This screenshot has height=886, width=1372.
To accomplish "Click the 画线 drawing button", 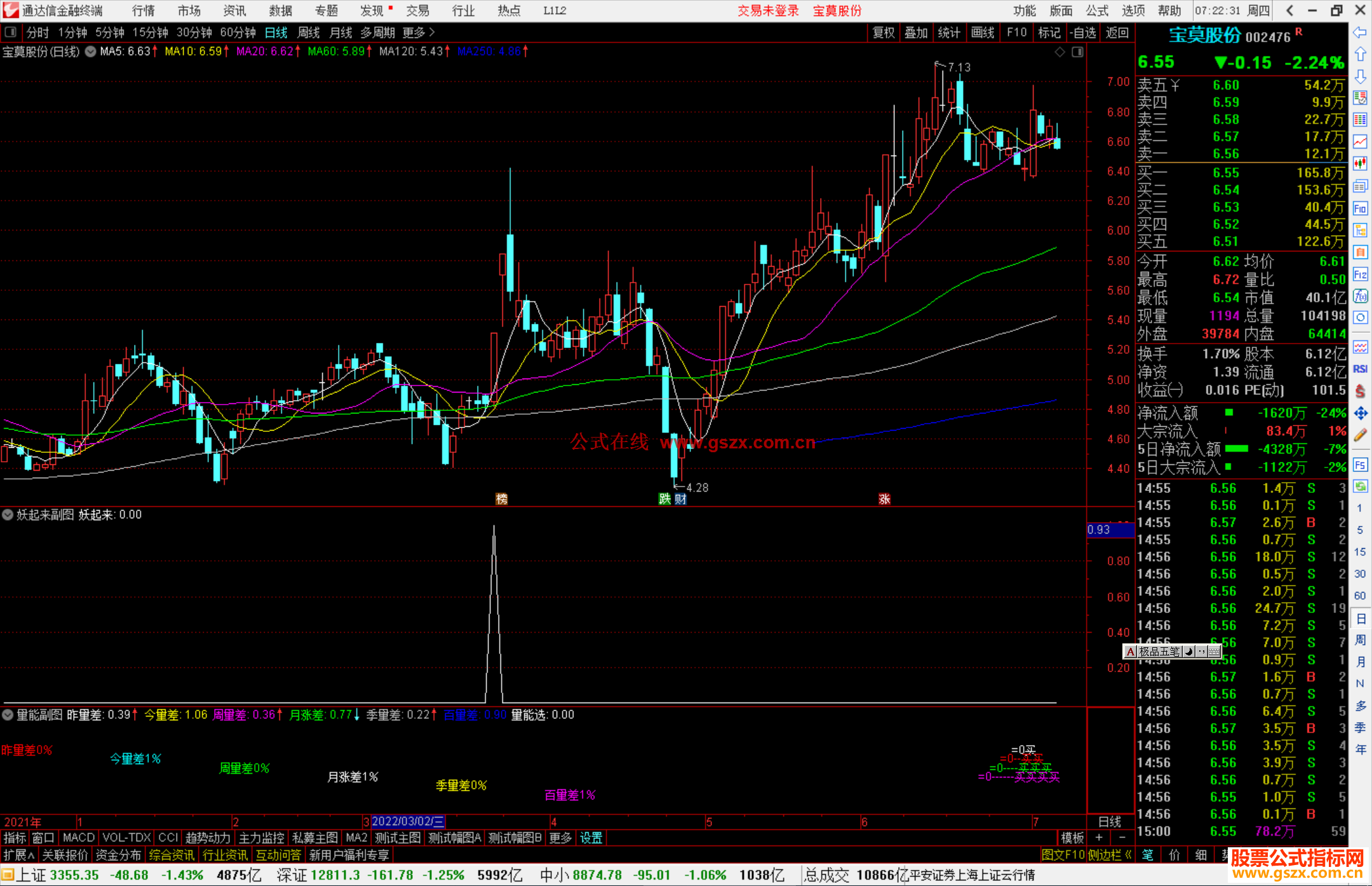I will pyautogui.click(x=983, y=32).
